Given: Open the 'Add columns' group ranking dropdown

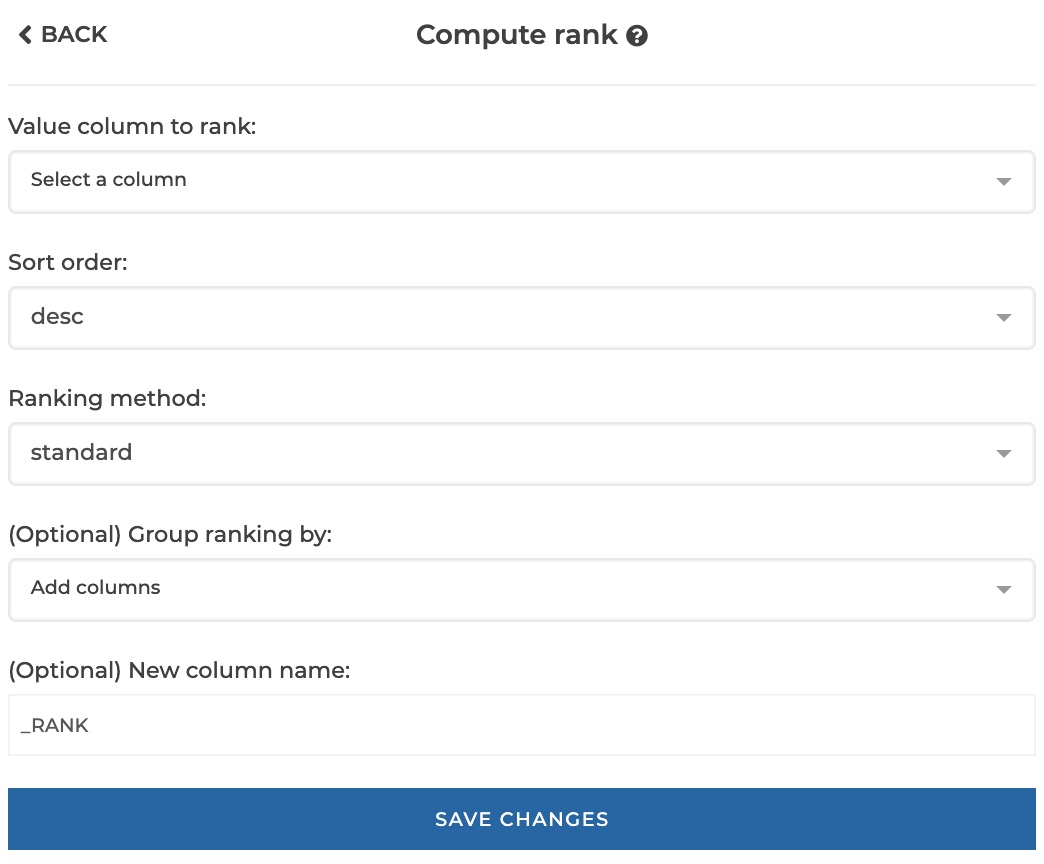Looking at the screenshot, I should pyautogui.click(x=522, y=590).
